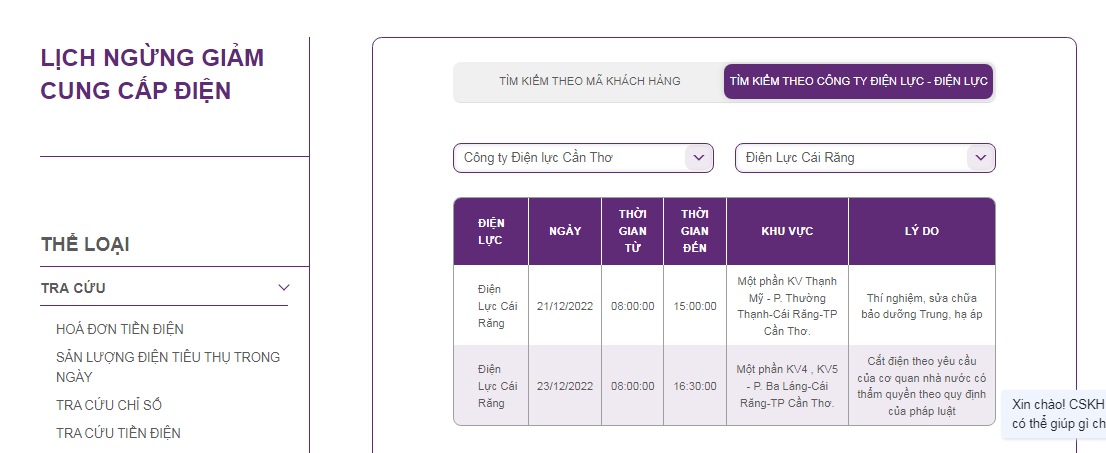The image size is (1106, 453).
Task: Click the Lý do column header
Action: [921, 231]
